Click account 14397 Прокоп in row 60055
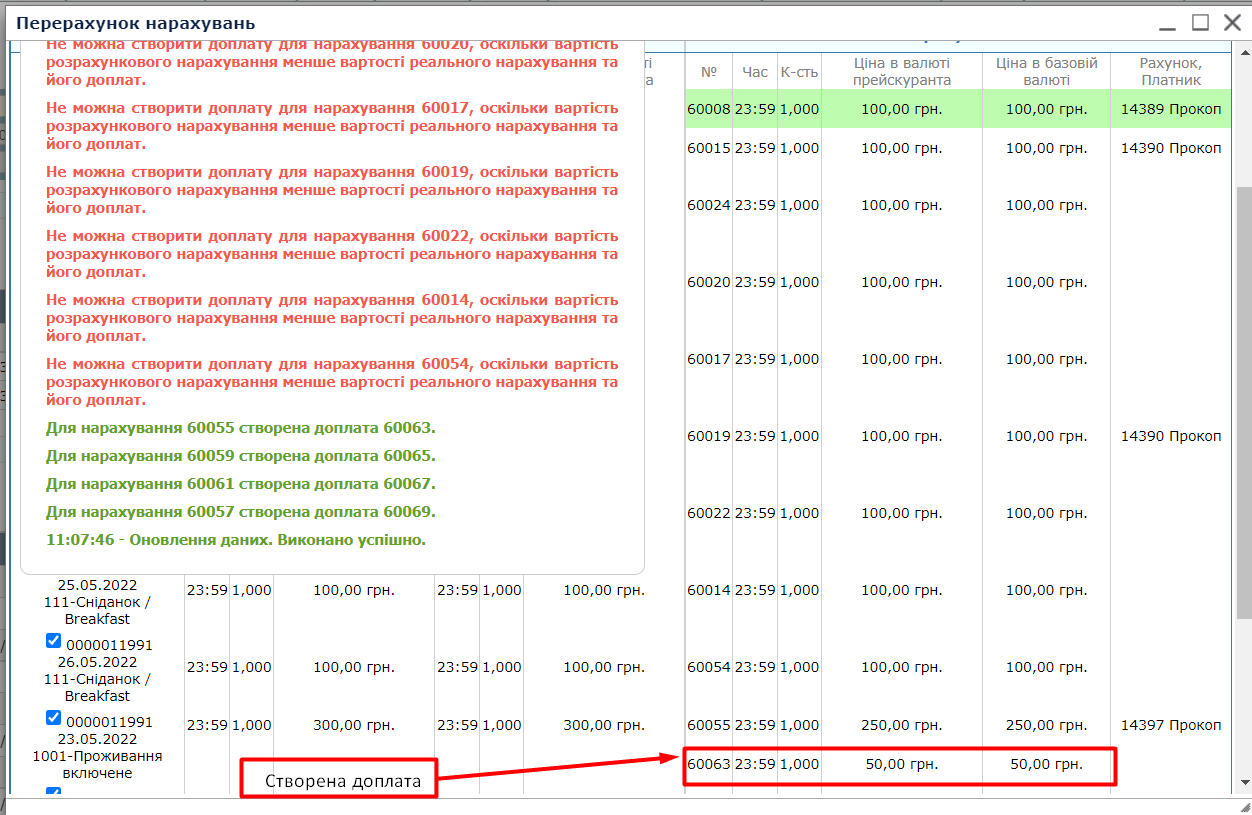Viewport: 1252px width, 815px height. [1170, 725]
